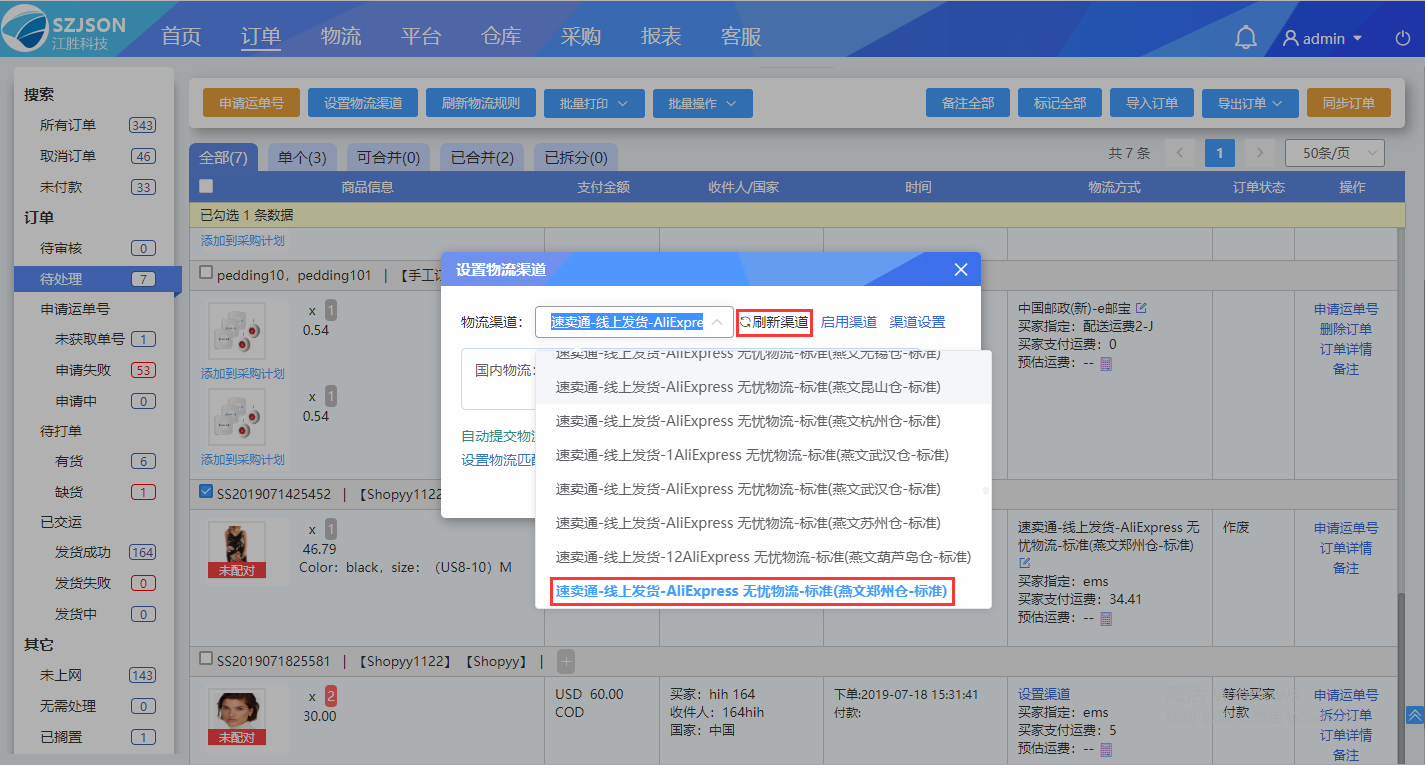Open the admin user menu
This screenshot has width=1425, height=765.
(x=1323, y=39)
